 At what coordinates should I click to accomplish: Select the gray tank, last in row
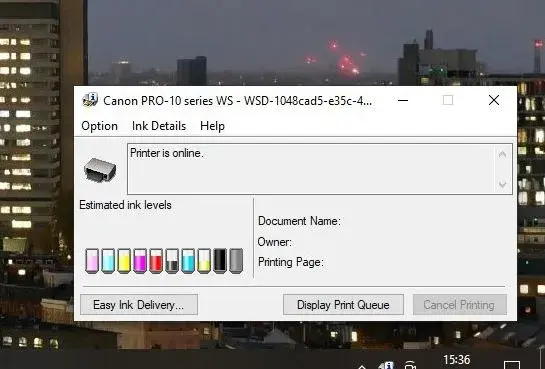pos(236,261)
